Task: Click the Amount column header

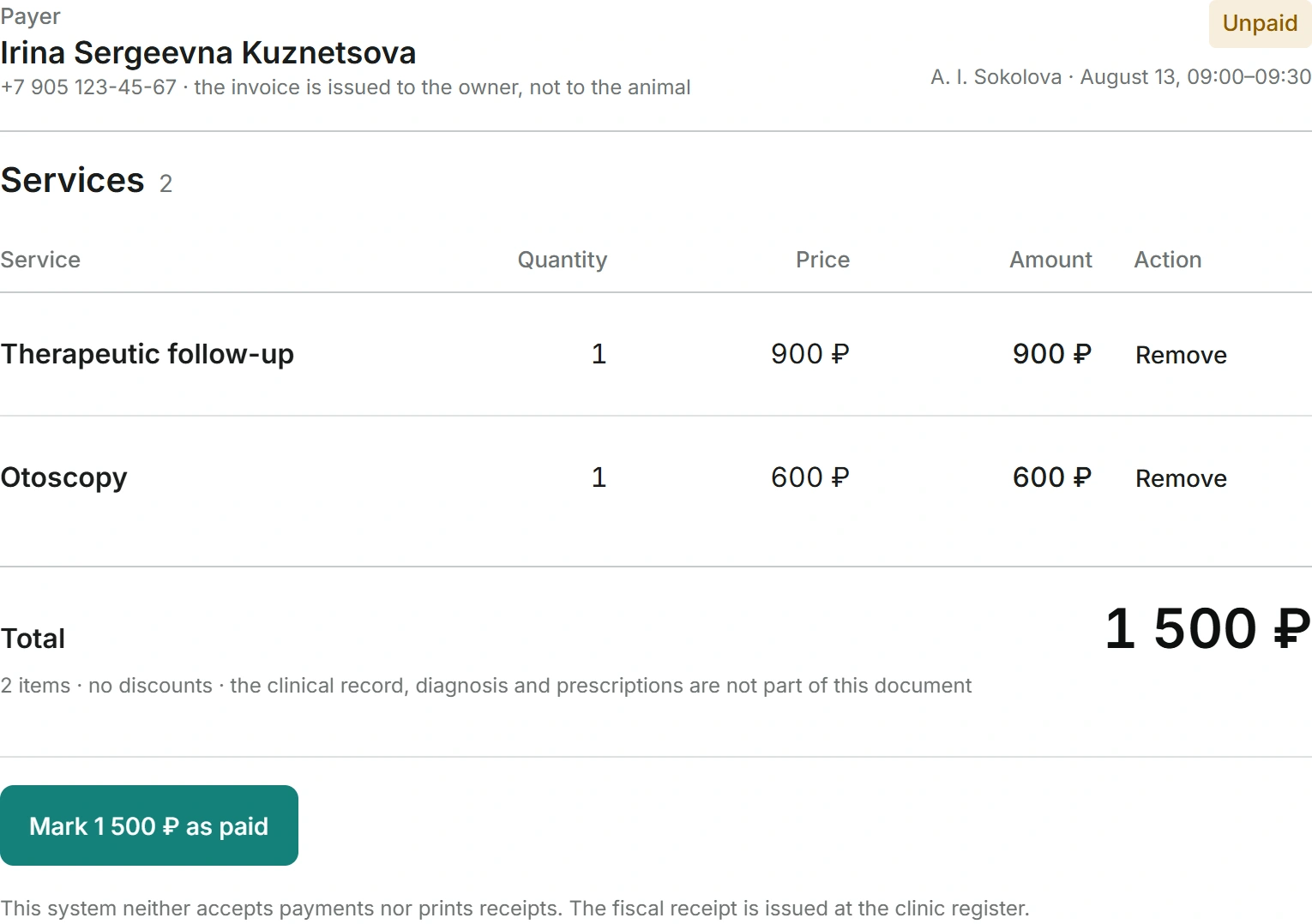Action: pos(1050,260)
